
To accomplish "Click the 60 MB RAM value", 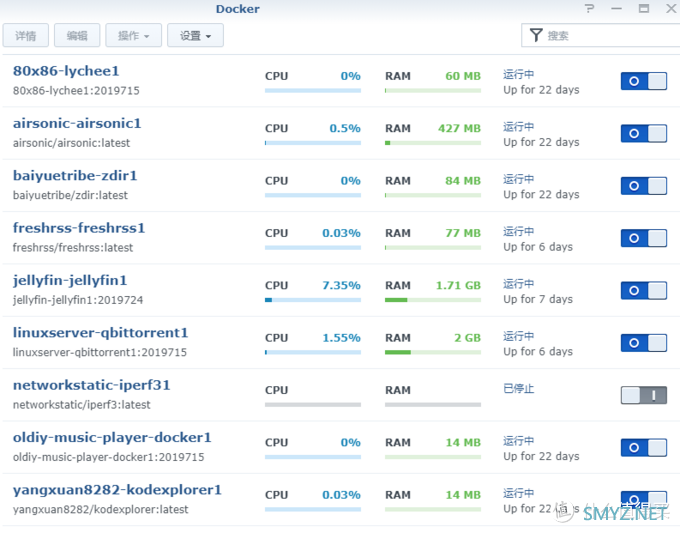I will (x=463, y=76).
